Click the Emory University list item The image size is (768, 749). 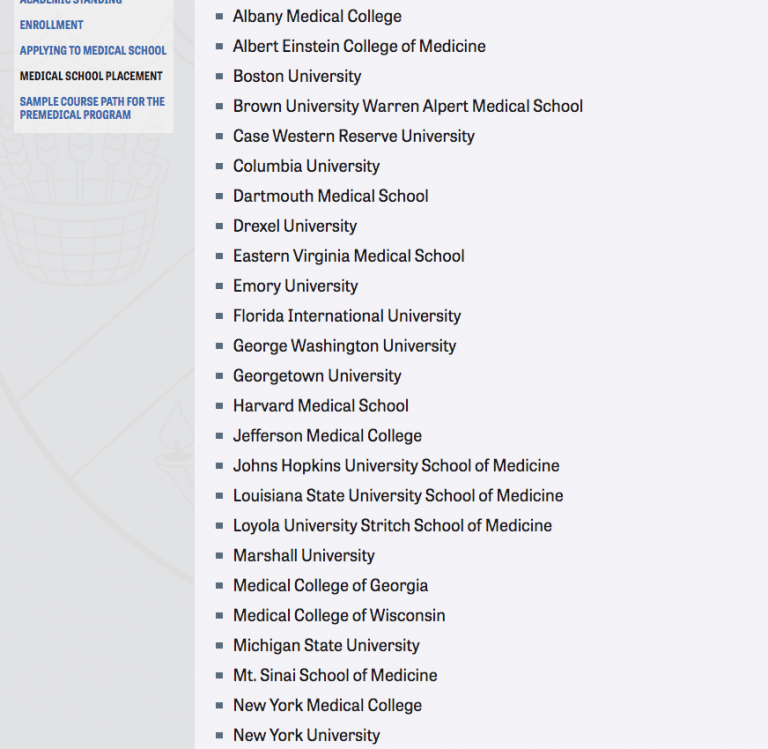click(295, 286)
